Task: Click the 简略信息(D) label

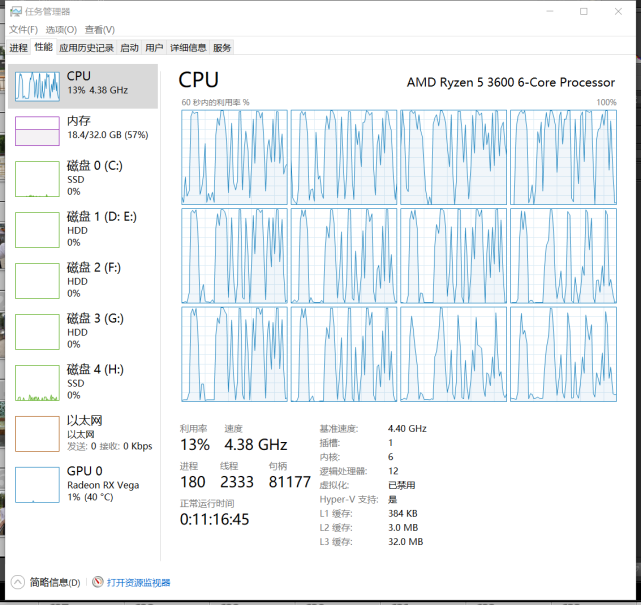Action: point(55,582)
